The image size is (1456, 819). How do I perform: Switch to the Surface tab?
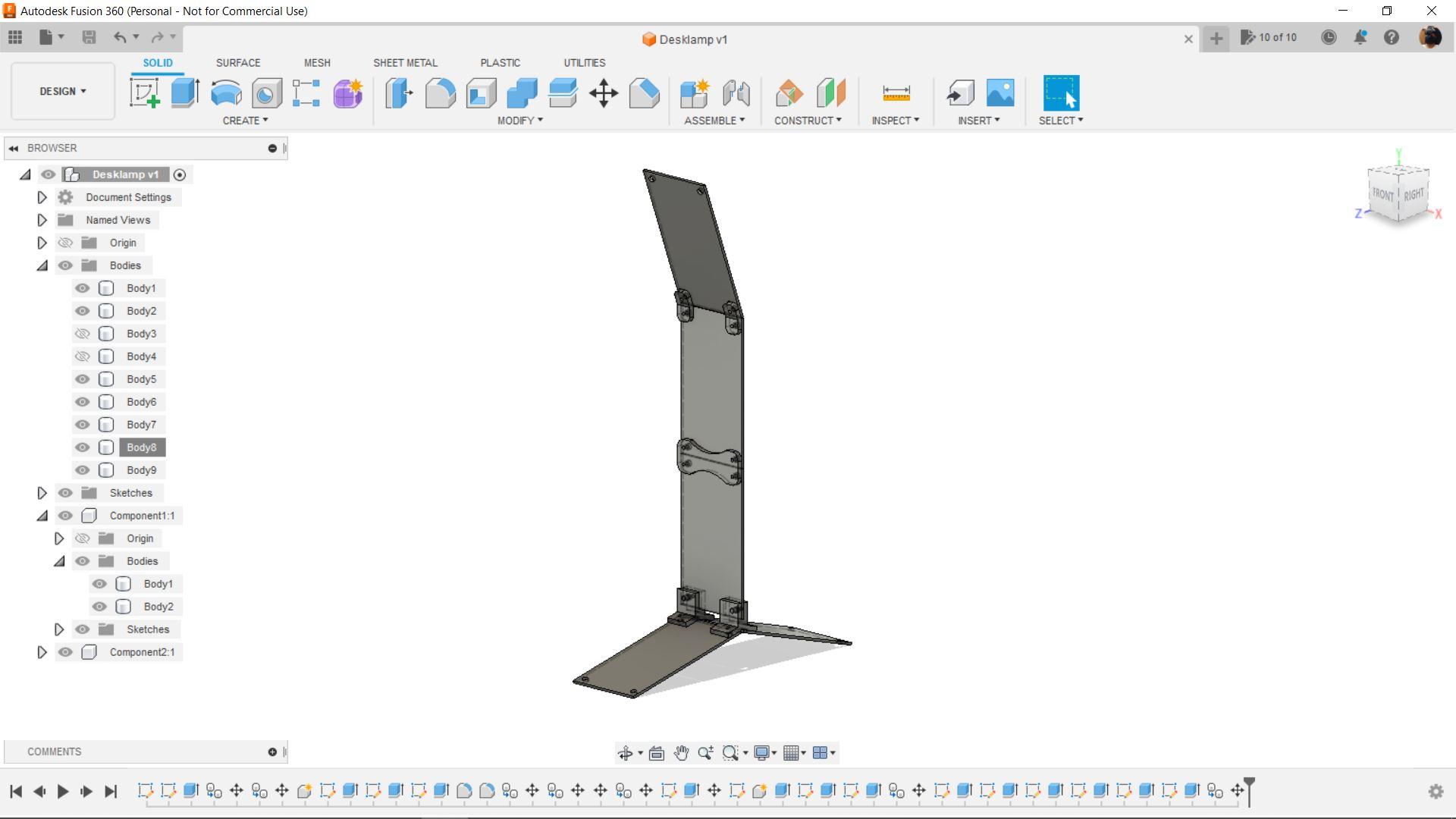(x=238, y=62)
